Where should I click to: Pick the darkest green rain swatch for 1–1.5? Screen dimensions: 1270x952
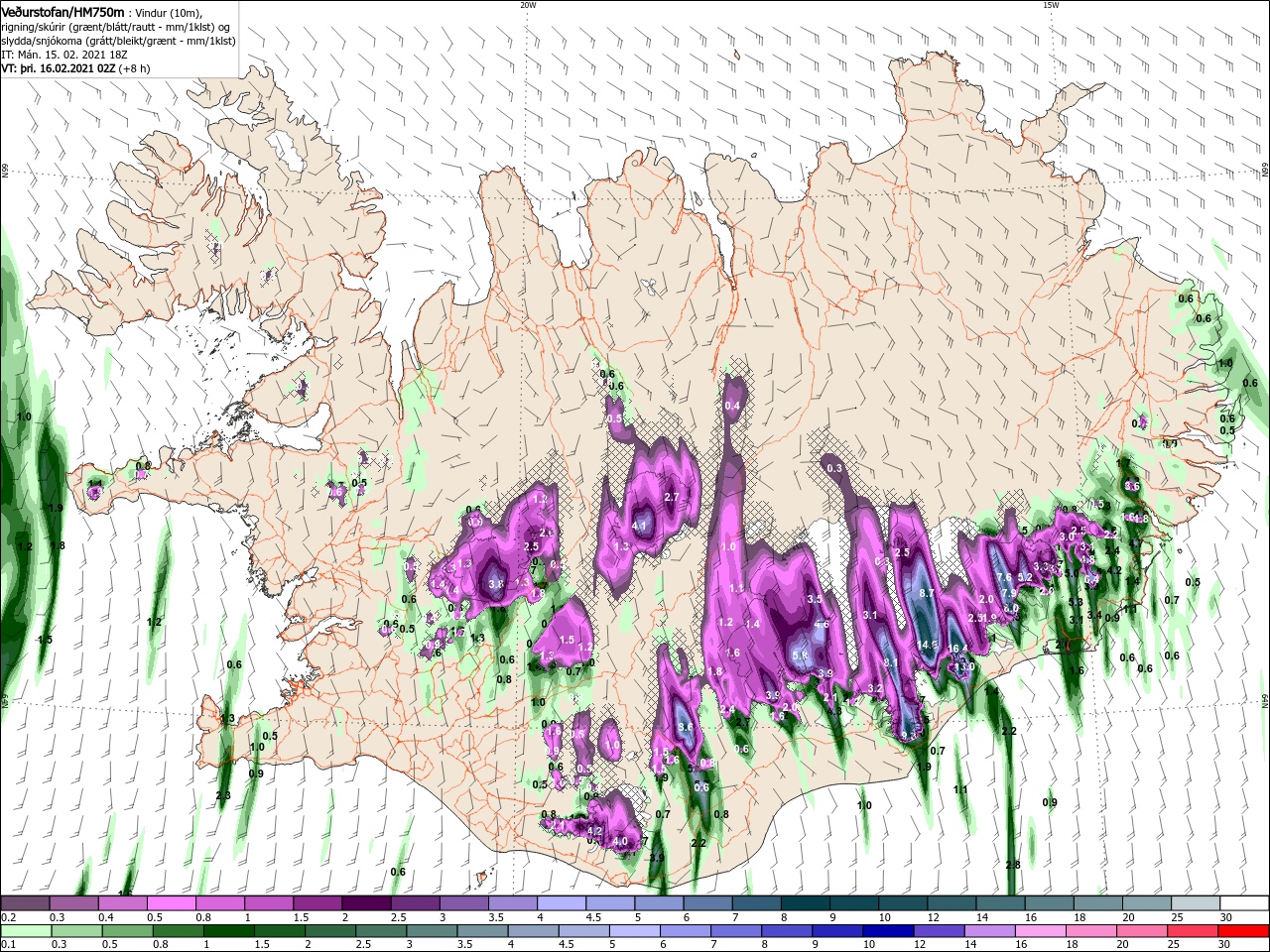pyautogui.click(x=230, y=931)
